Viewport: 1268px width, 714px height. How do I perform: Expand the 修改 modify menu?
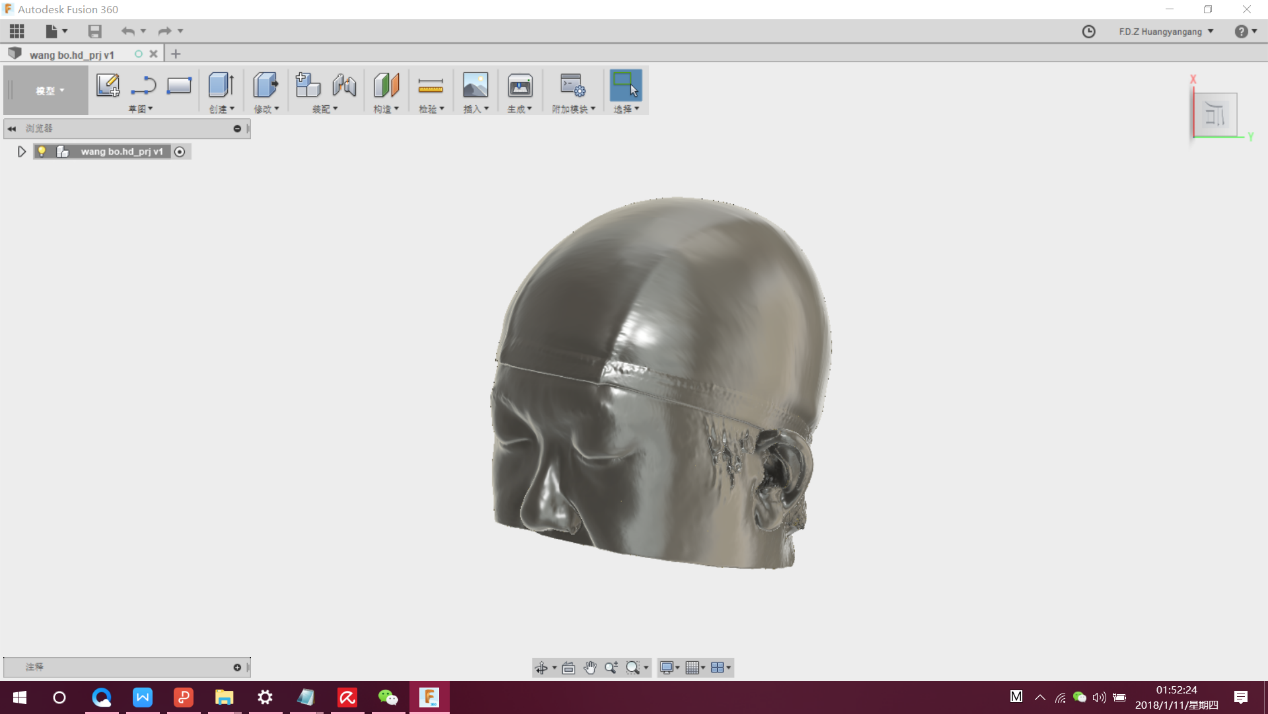(267, 108)
